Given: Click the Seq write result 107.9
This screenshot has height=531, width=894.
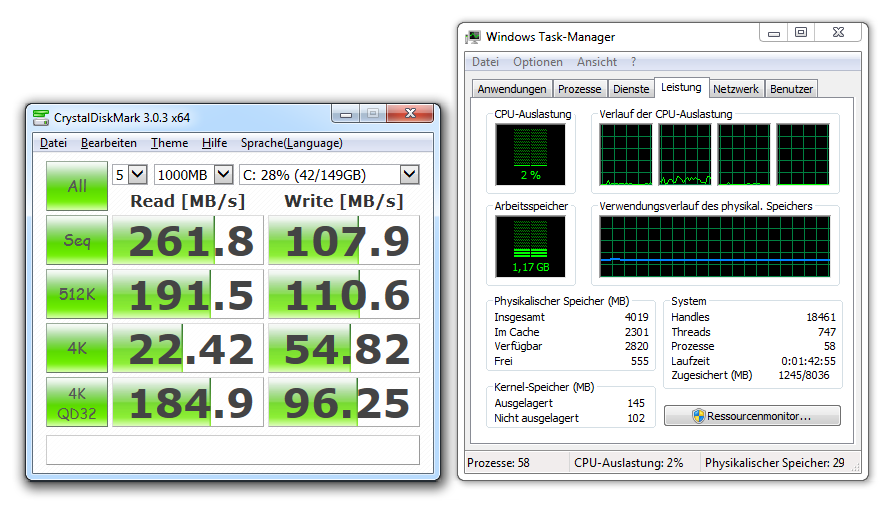Looking at the screenshot, I should click(344, 240).
